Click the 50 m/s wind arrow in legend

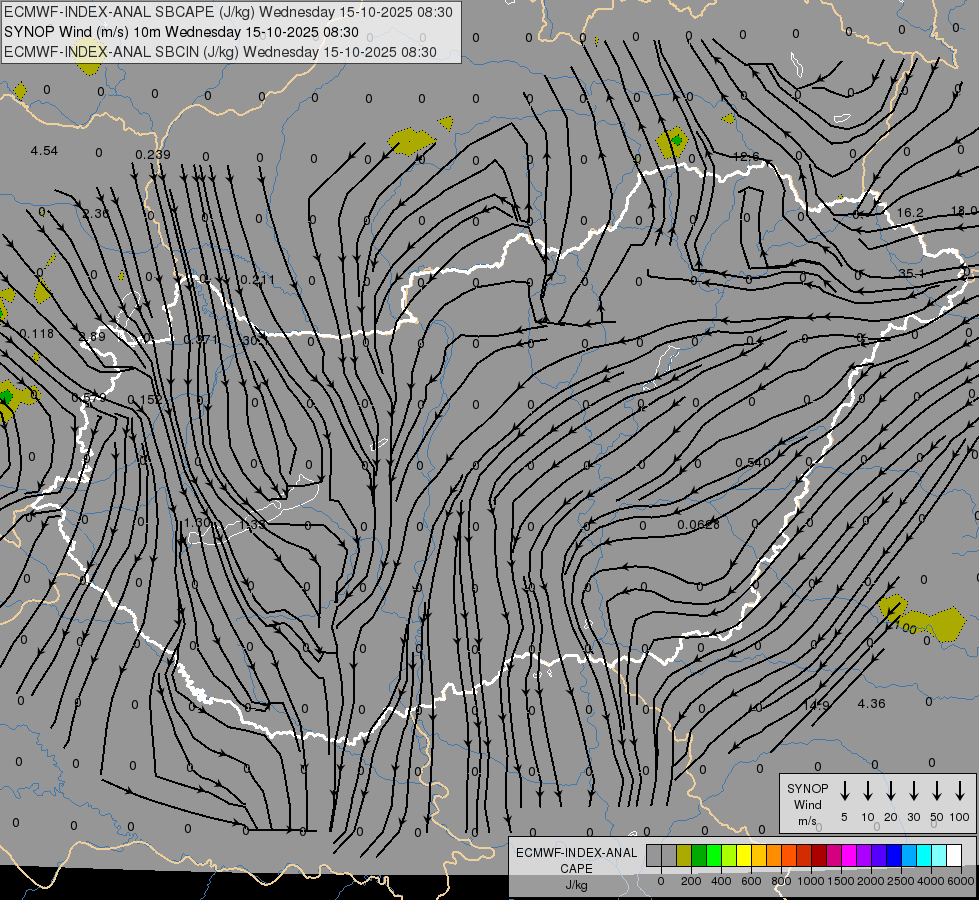point(937,790)
